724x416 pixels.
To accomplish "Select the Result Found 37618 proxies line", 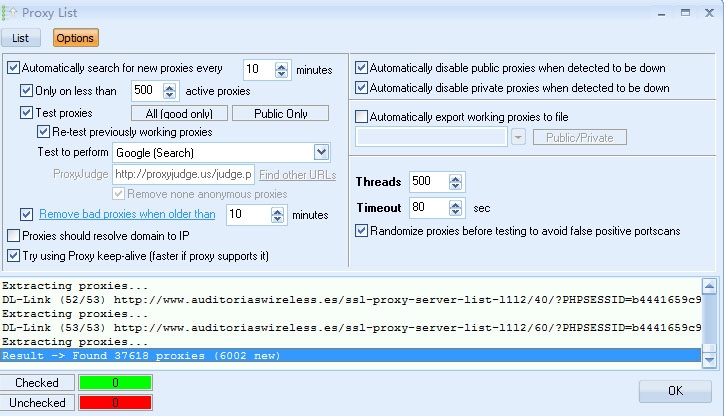I will coord(350,356).
